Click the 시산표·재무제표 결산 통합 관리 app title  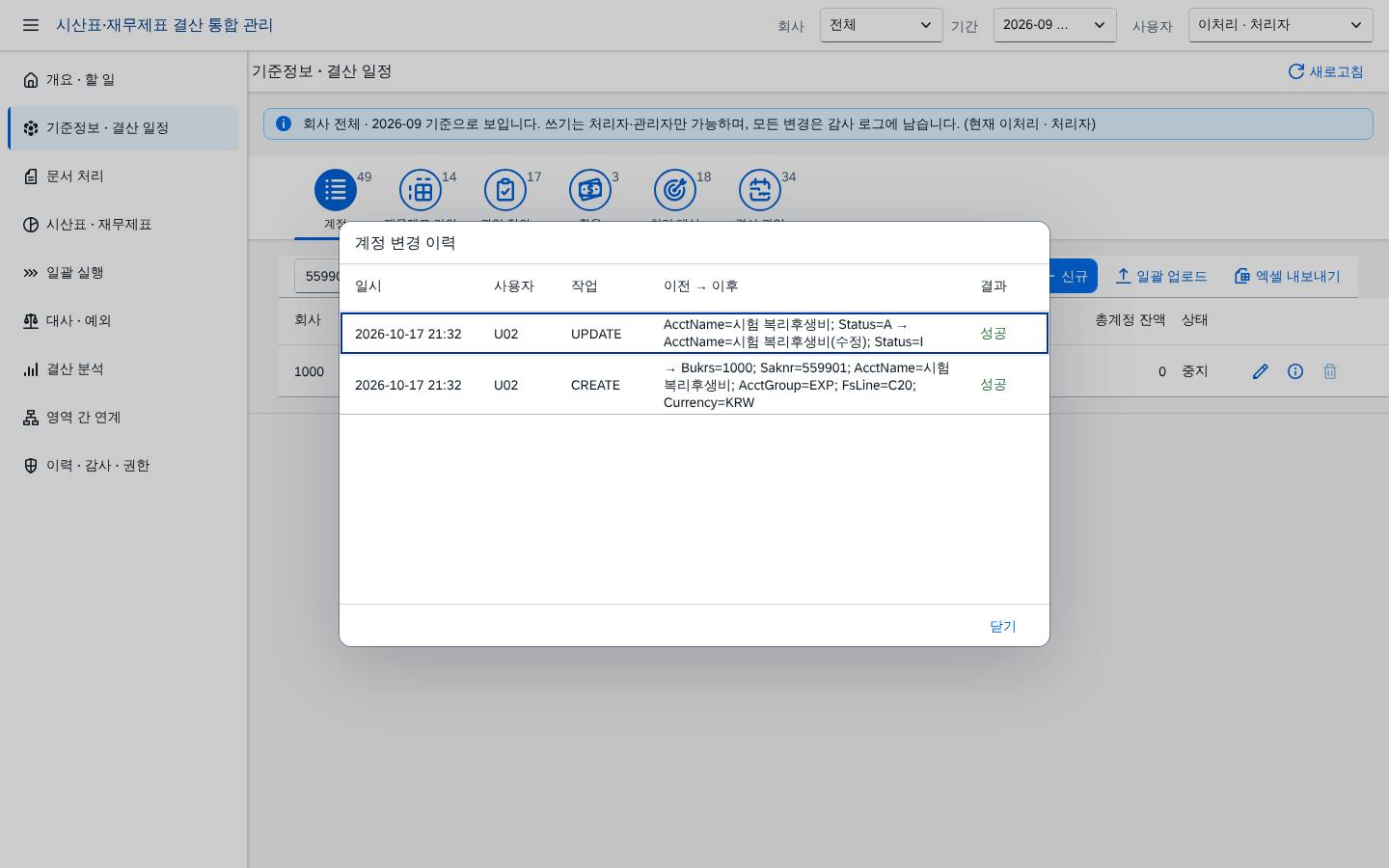[164, 25]
